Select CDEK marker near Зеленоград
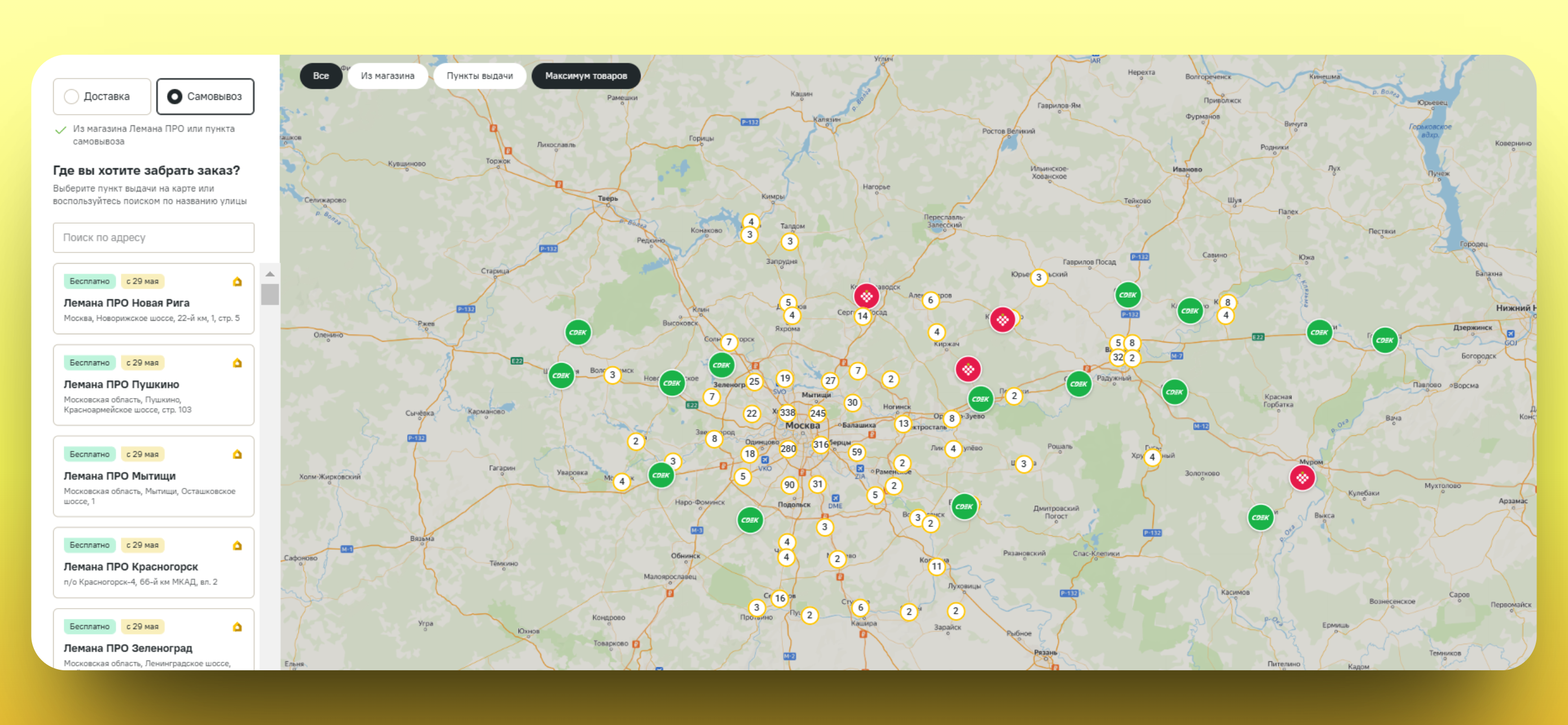The width and height of the screenshot is (1568, 725). pyautogui.click(x=721, y=365)
